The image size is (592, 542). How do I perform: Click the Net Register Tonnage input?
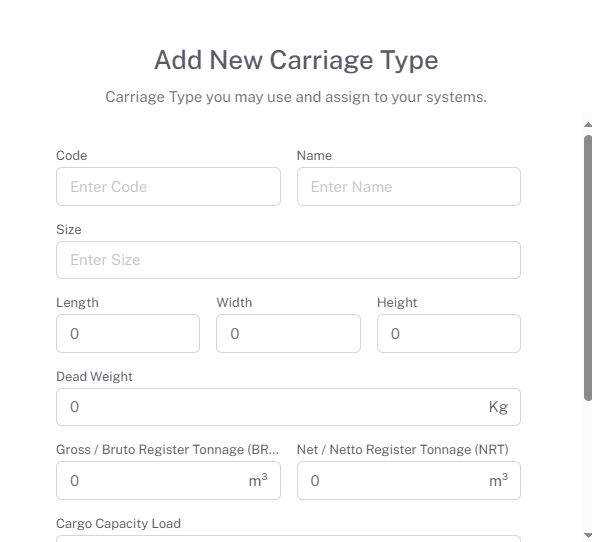[409, 480]
